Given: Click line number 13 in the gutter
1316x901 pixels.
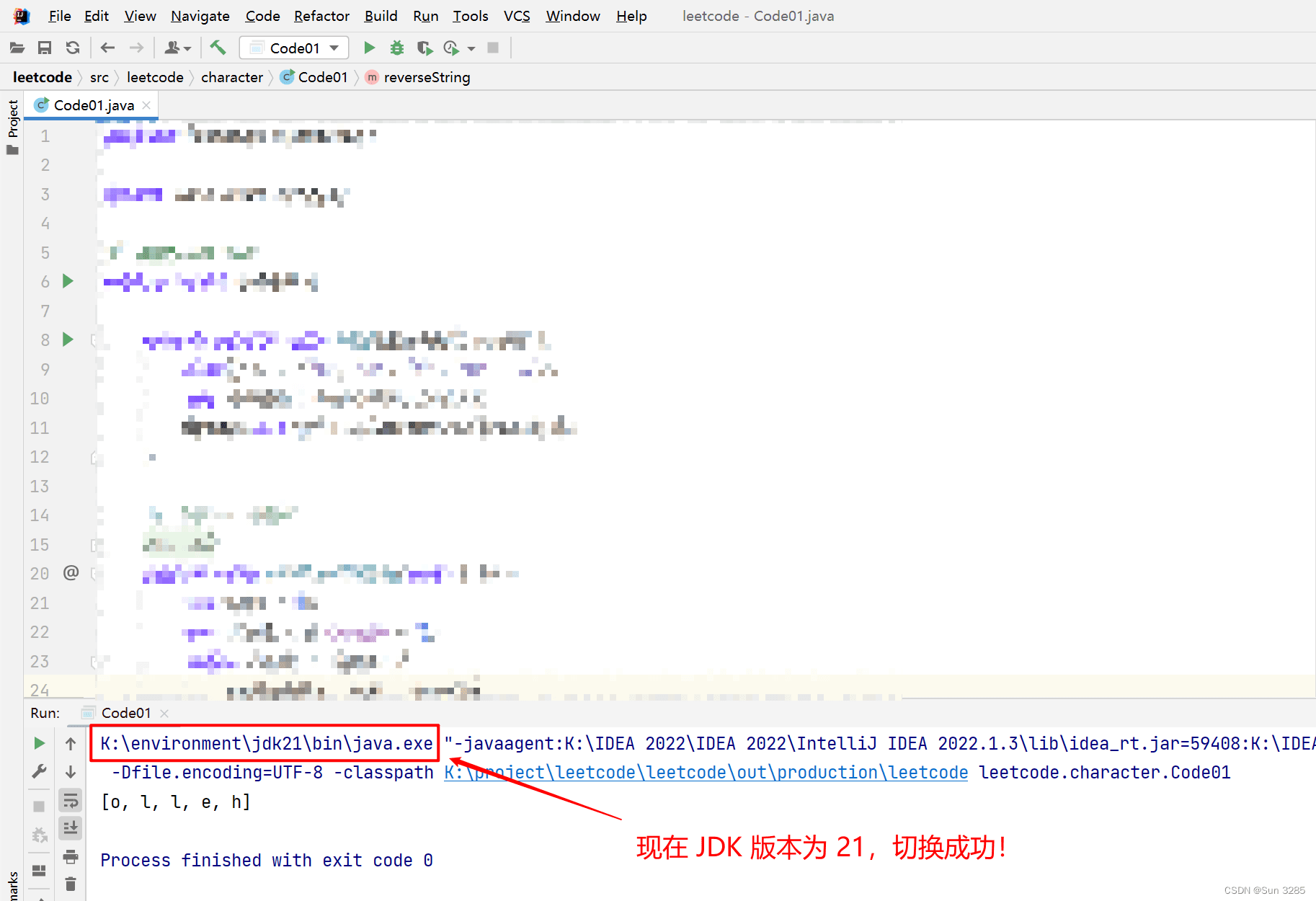Looking at the screenshot, I should pyautogui.click(x=40, y=487).
